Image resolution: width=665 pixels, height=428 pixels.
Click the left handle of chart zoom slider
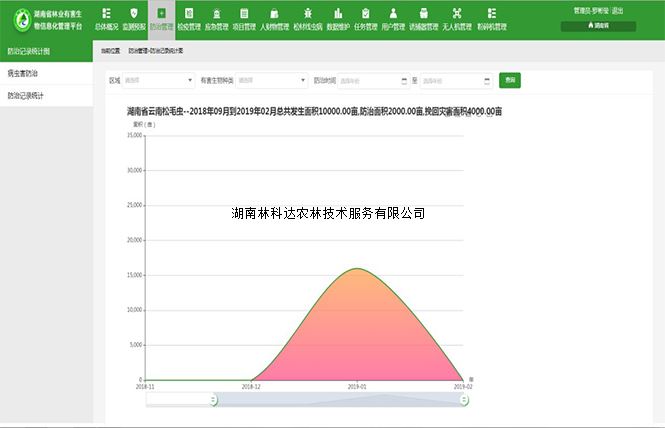(213, 400)
